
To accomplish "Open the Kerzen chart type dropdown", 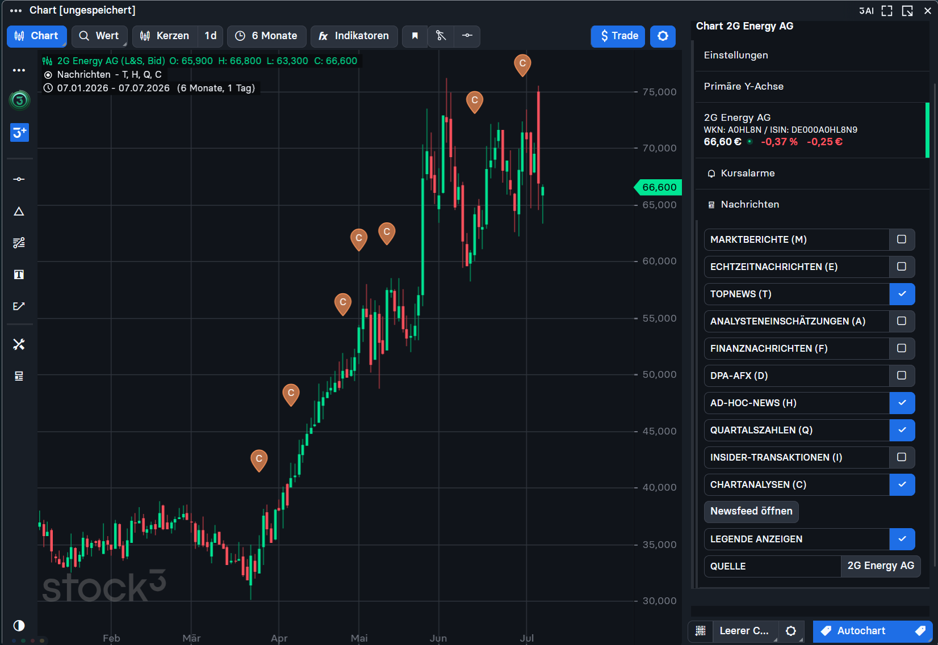I will click(165, 36).
